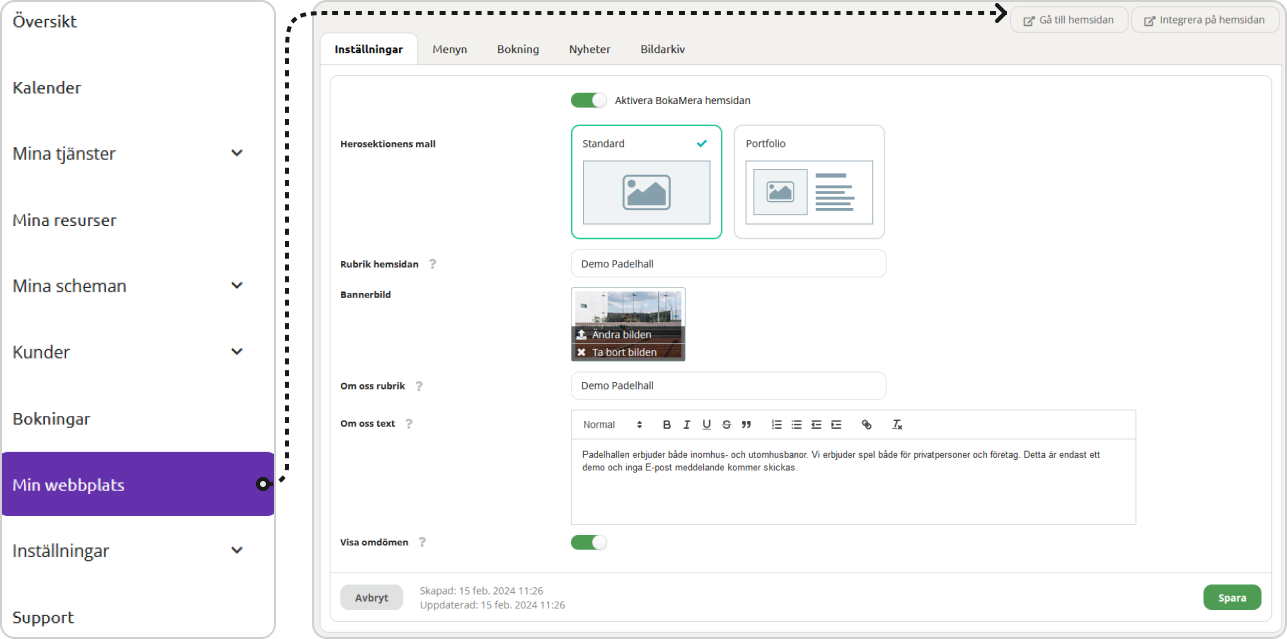Image resolution: width=1287 pixels, height=639 pixels.
Task: Apply strikethrough in the text editor
Action: coord(726,425)
